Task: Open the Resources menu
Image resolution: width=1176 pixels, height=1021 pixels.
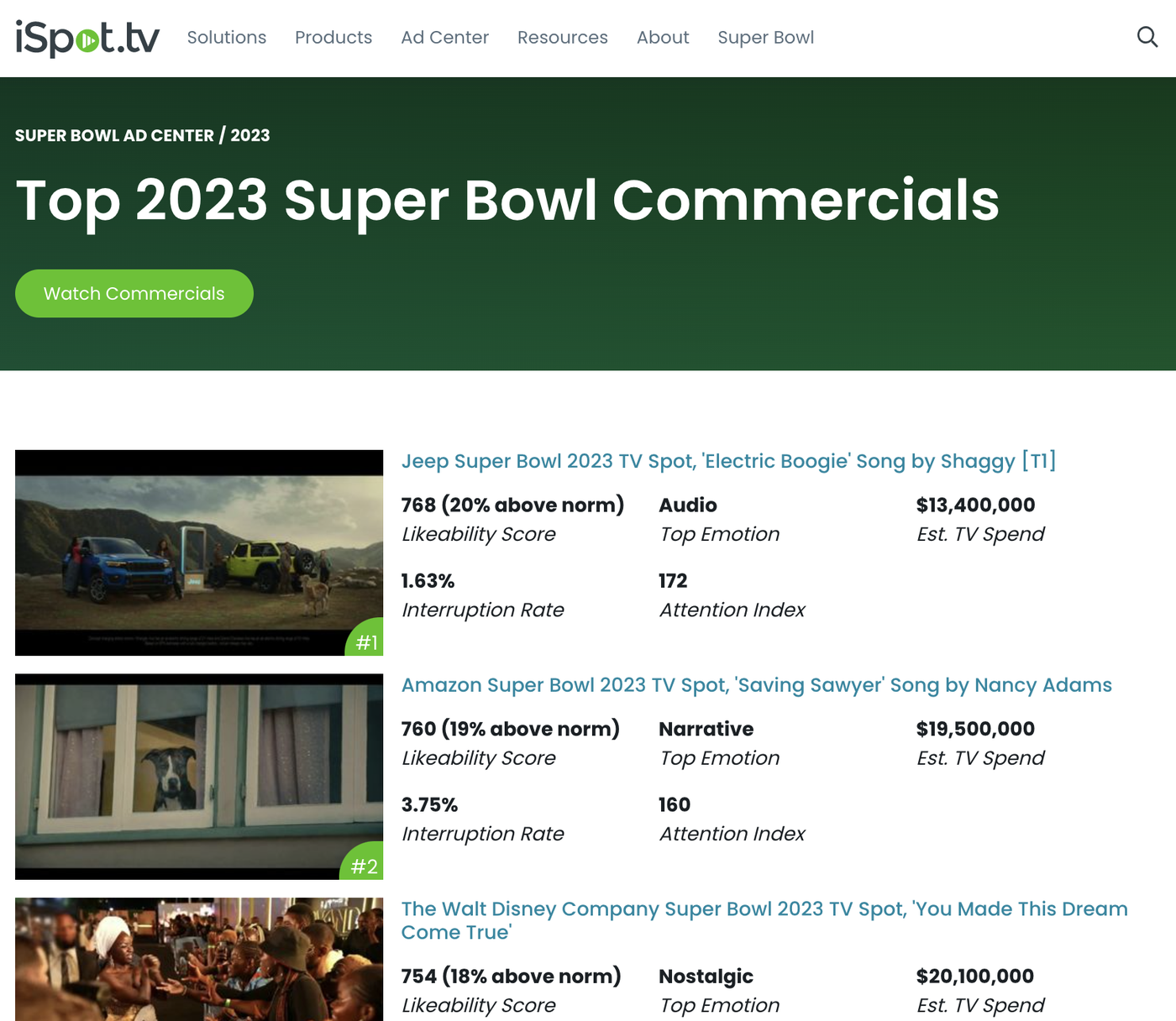Action: point(563,38)
